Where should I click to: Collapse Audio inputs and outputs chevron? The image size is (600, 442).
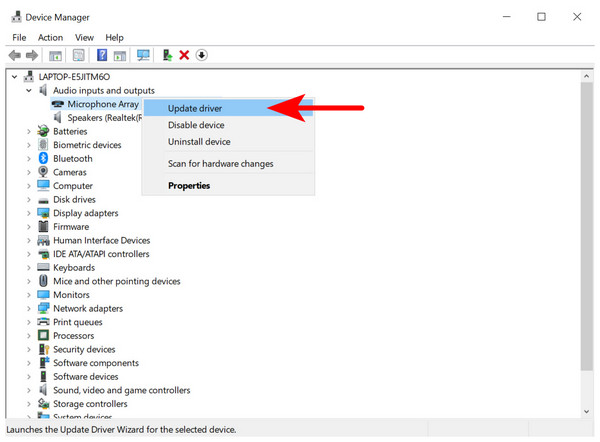pos(29,91)
